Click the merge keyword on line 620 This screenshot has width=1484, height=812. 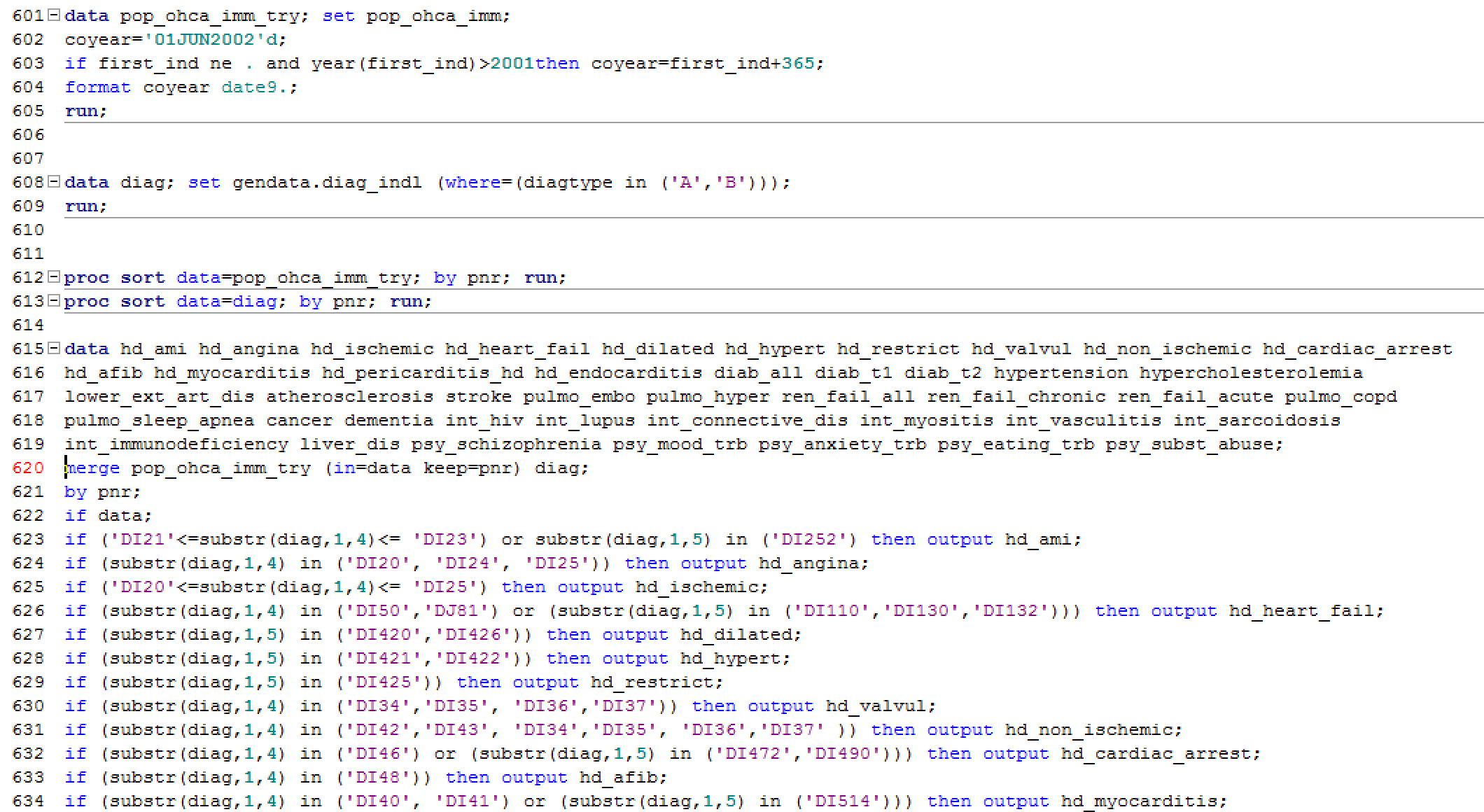tap(92, 468)
